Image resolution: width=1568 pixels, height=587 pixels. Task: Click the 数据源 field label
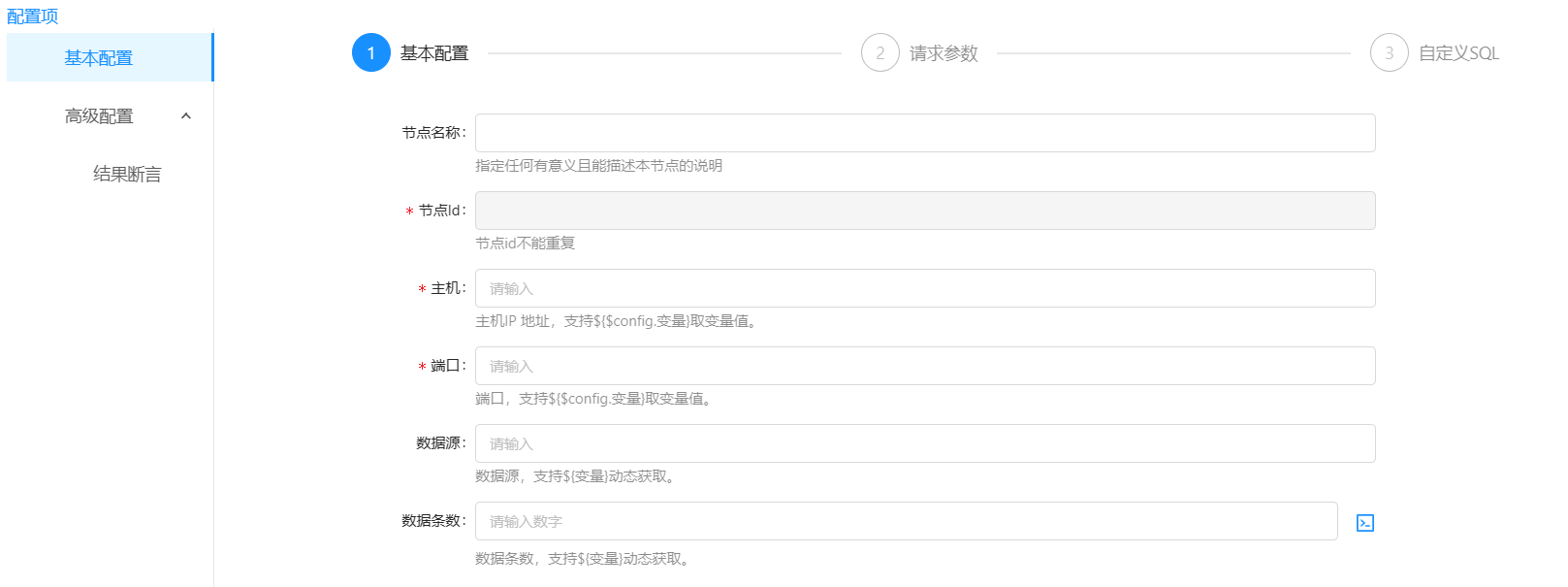[440, 443]
